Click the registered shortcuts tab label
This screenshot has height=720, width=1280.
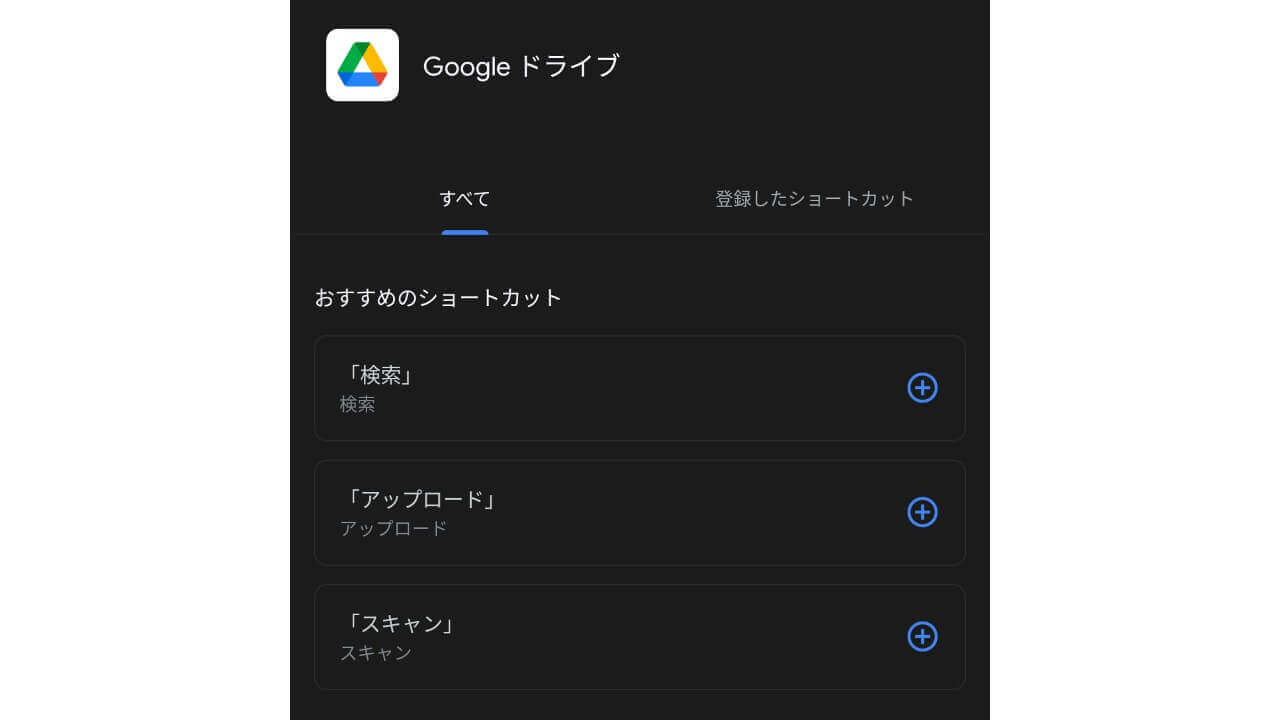(815, 198)
